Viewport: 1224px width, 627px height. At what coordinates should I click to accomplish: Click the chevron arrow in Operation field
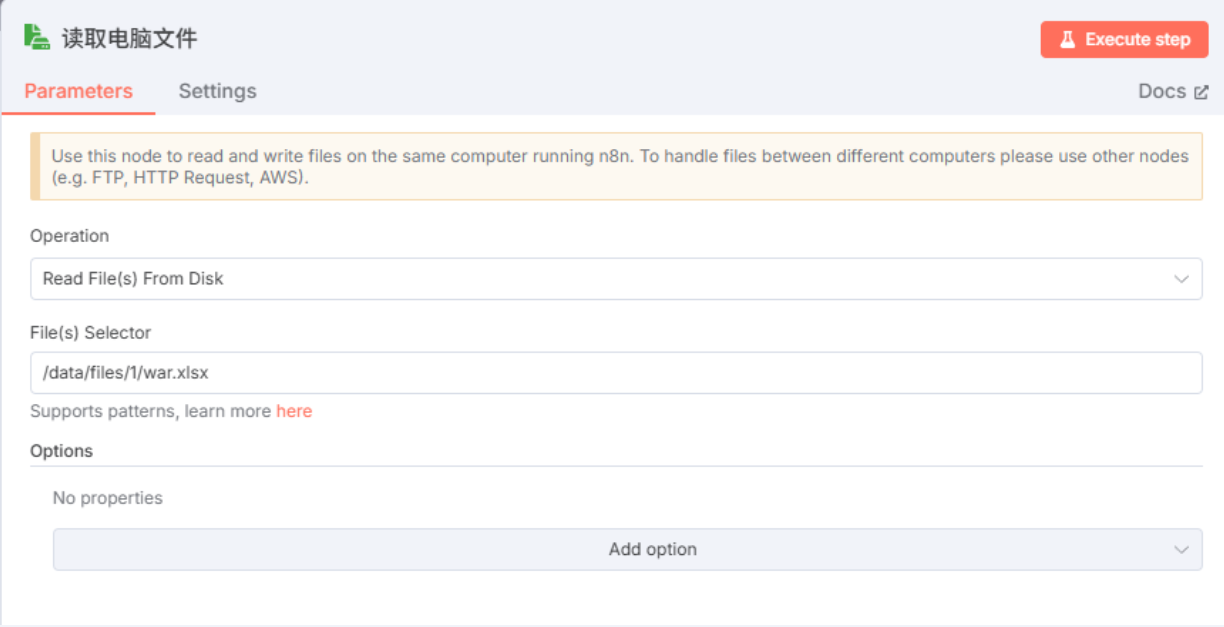pyautogui.click(x=1181, y=279)
